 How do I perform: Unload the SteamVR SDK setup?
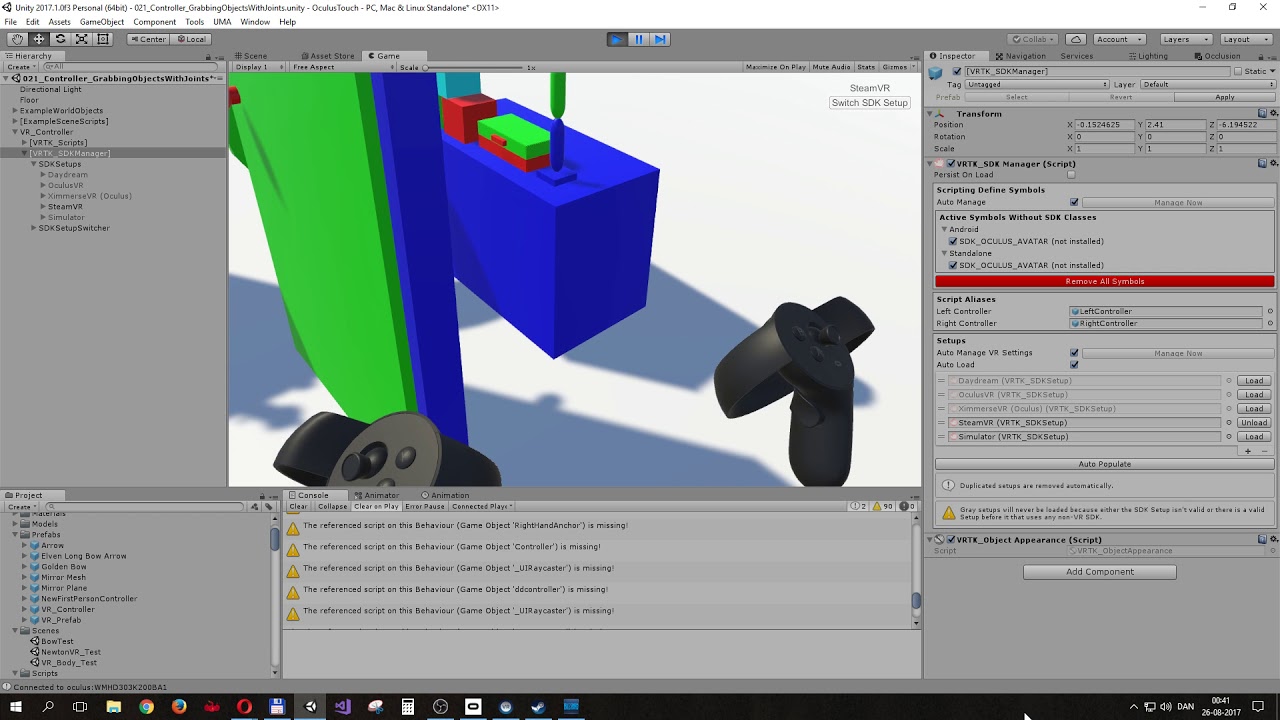pyautogui.click(x=1254, y=422)
